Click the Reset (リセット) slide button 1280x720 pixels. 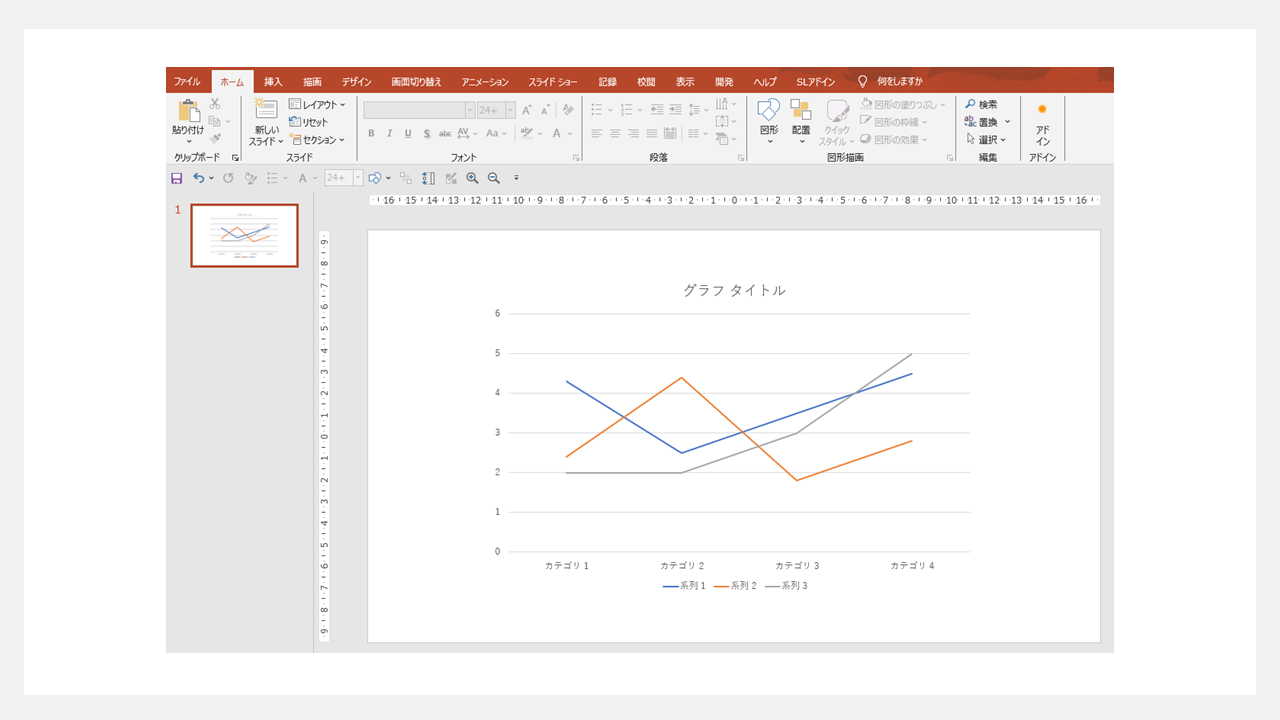point(309,122)
